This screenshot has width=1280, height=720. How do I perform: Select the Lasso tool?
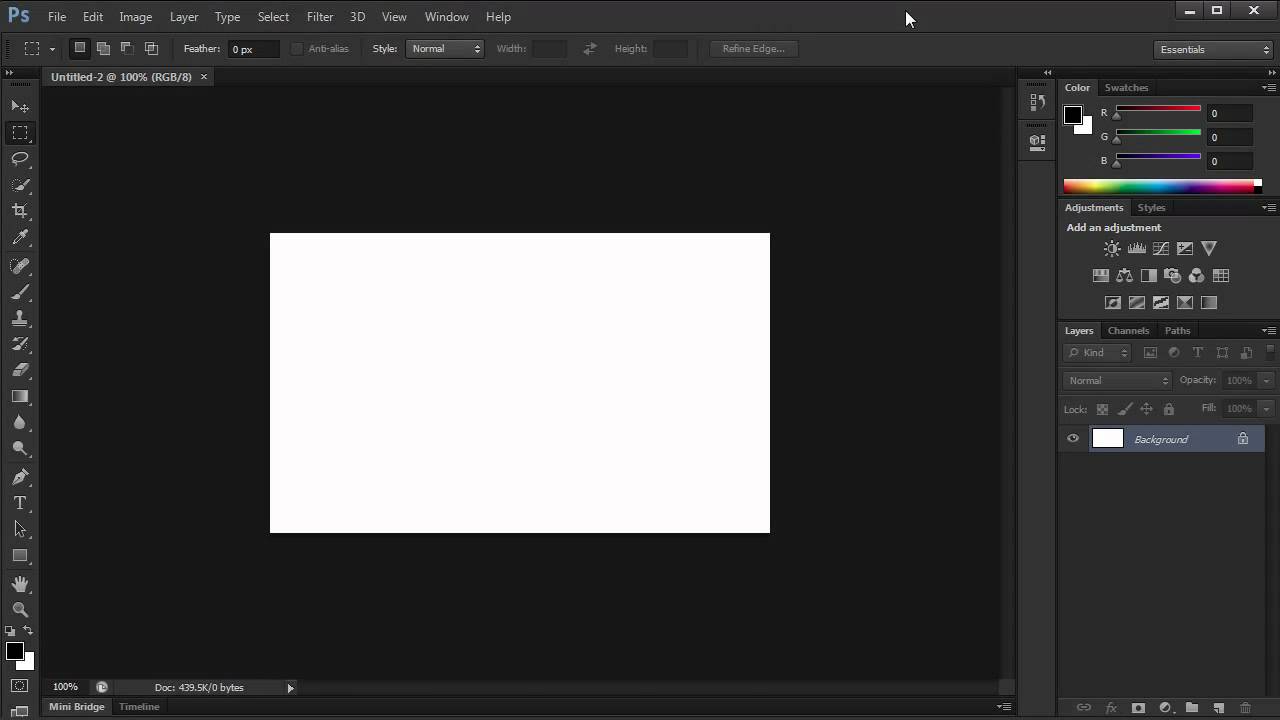click(20, 158)
